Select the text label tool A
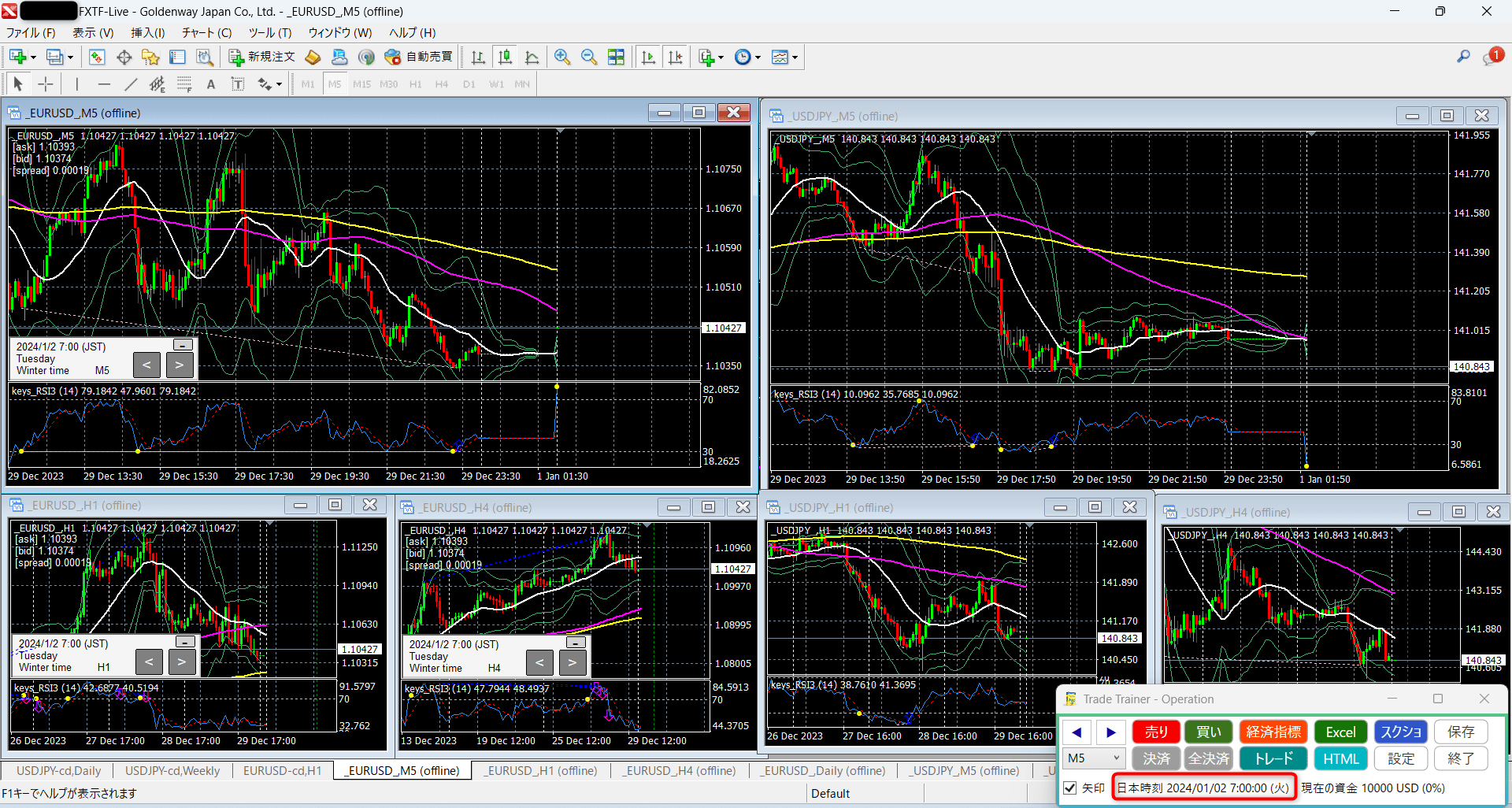 tap(211, 83)
